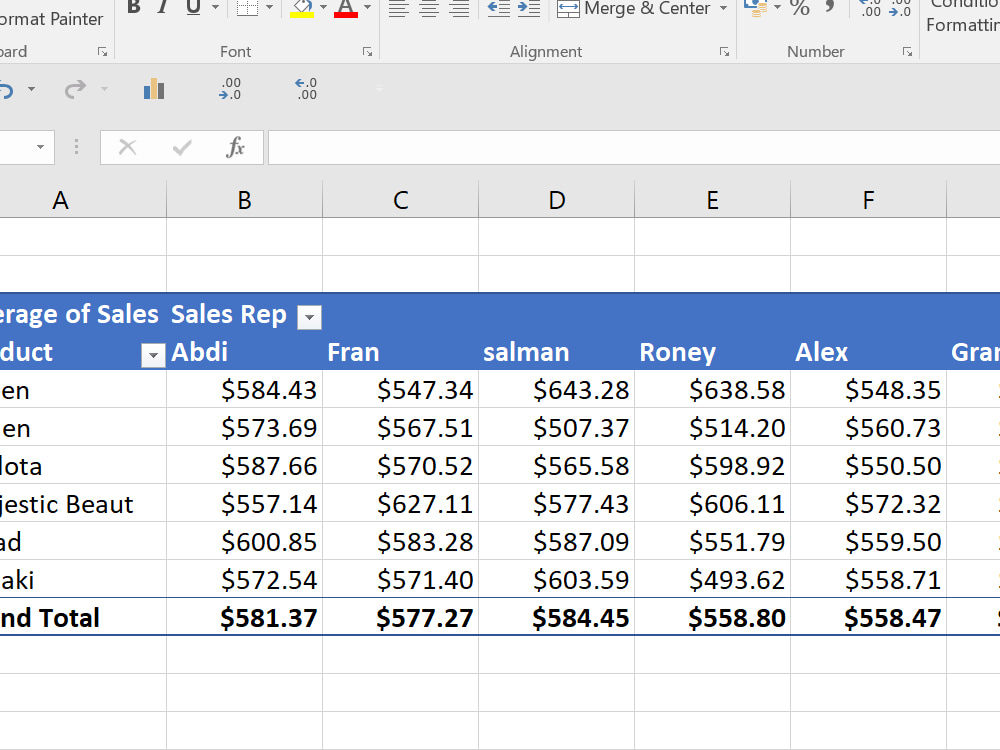Image resolution: width=1000 pixels, height=750 pixels.
Task: Click Format Painter button
Action: pyautogui.click(x=51, y=19)
